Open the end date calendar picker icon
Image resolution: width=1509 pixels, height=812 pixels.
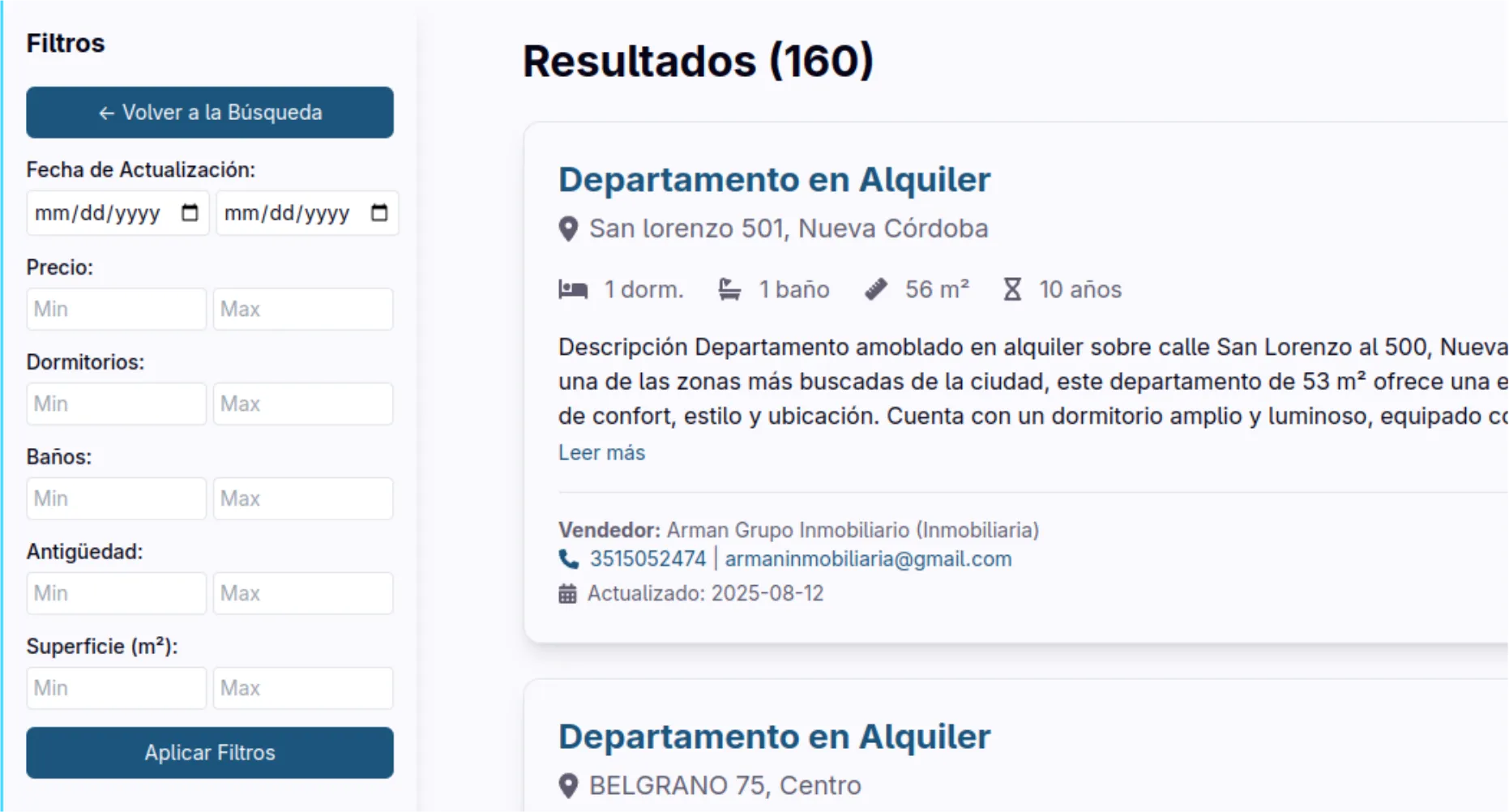coord(379,213)
